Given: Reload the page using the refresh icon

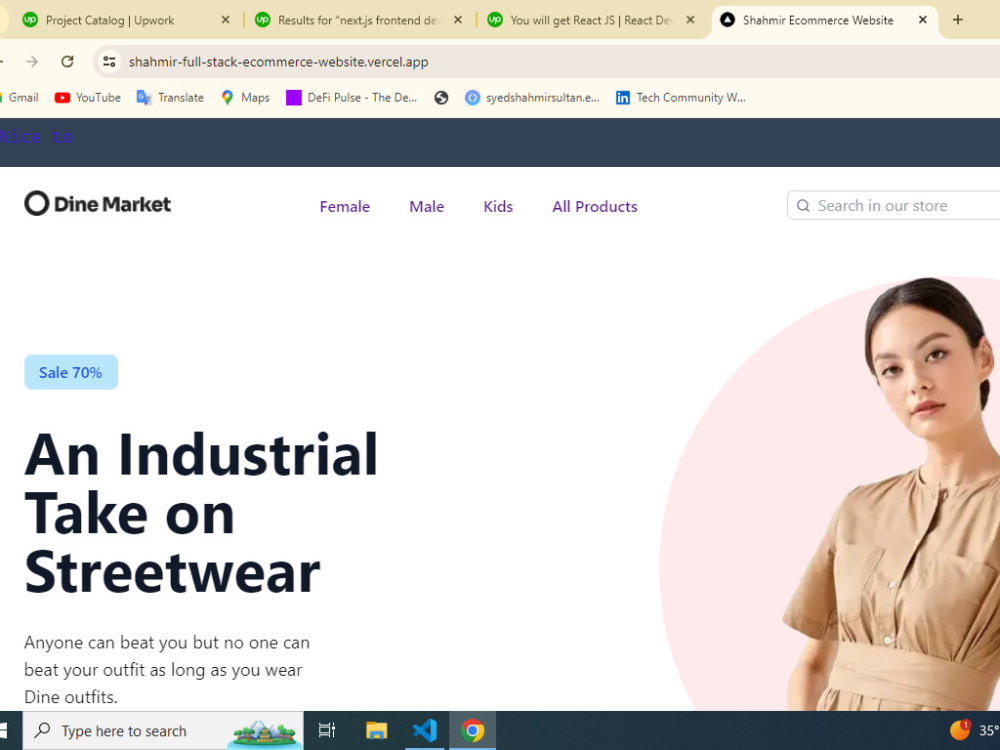Looking at the screenshot, I should [67, 61].
